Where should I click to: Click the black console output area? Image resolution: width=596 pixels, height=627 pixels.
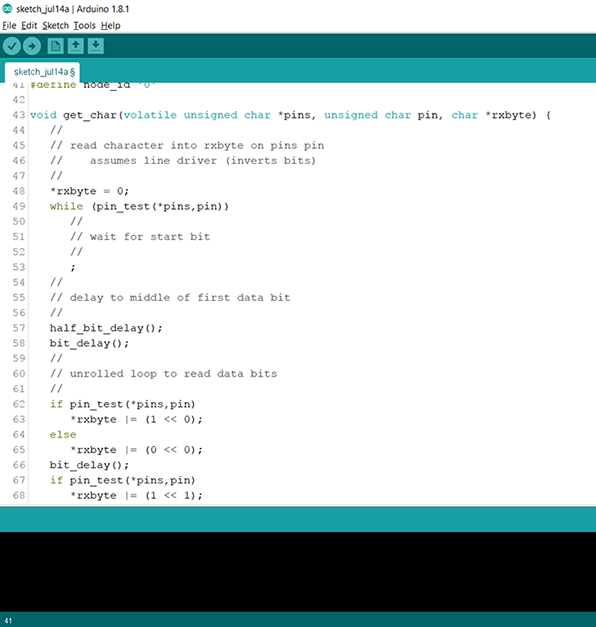click(298, 572)
